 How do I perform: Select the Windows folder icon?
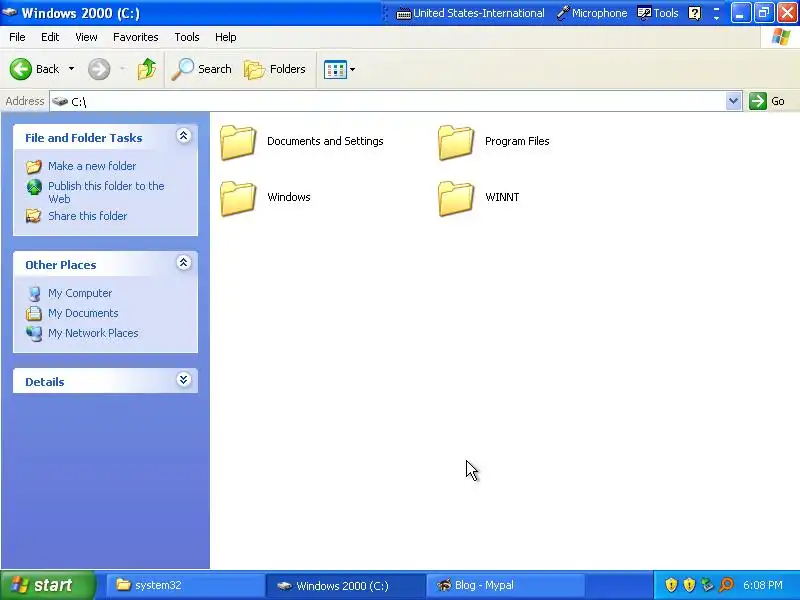(x=238, y=198)
